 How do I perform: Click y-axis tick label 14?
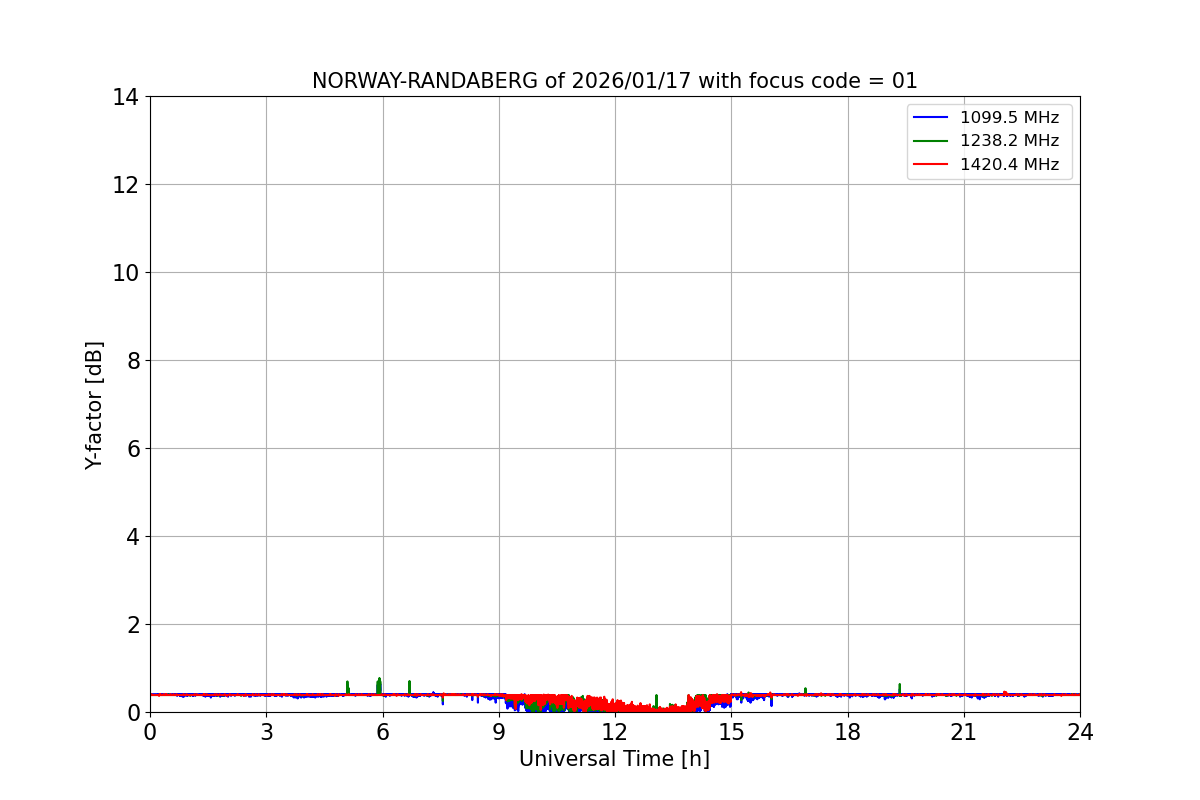[126, 97]
